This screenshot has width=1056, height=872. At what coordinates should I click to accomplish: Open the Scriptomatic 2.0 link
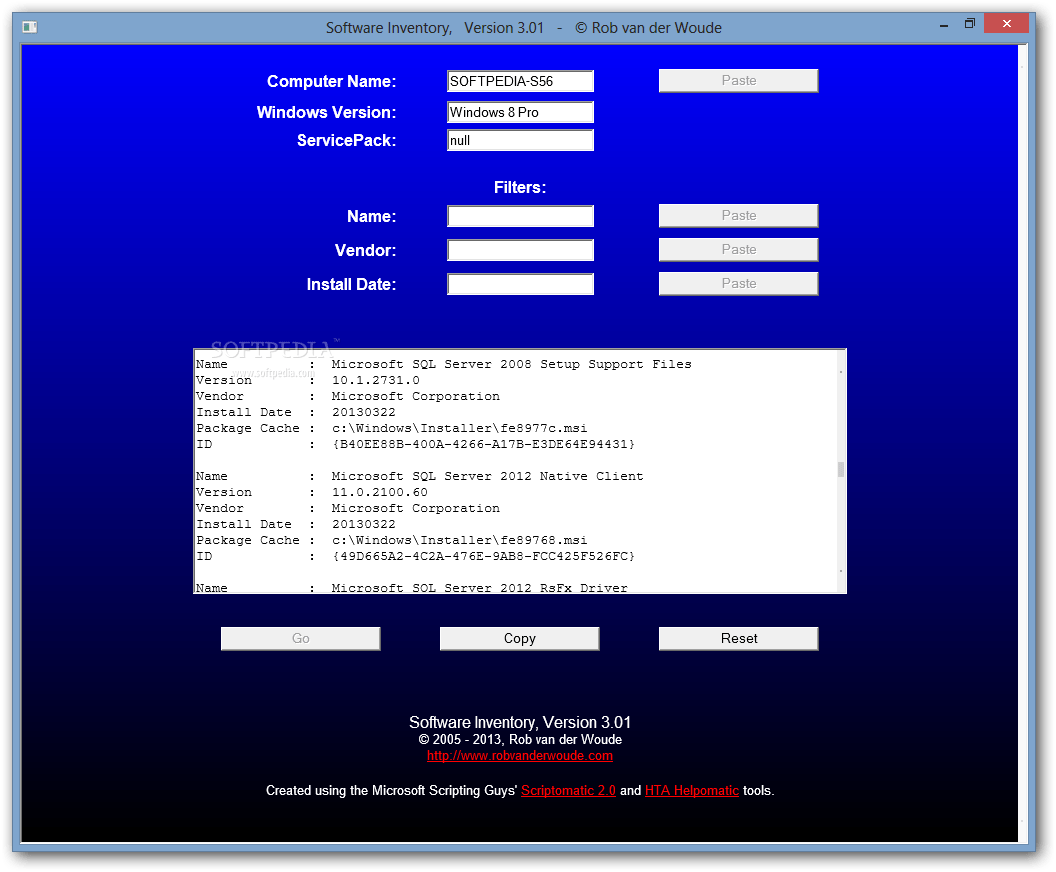tap(568, 791)
